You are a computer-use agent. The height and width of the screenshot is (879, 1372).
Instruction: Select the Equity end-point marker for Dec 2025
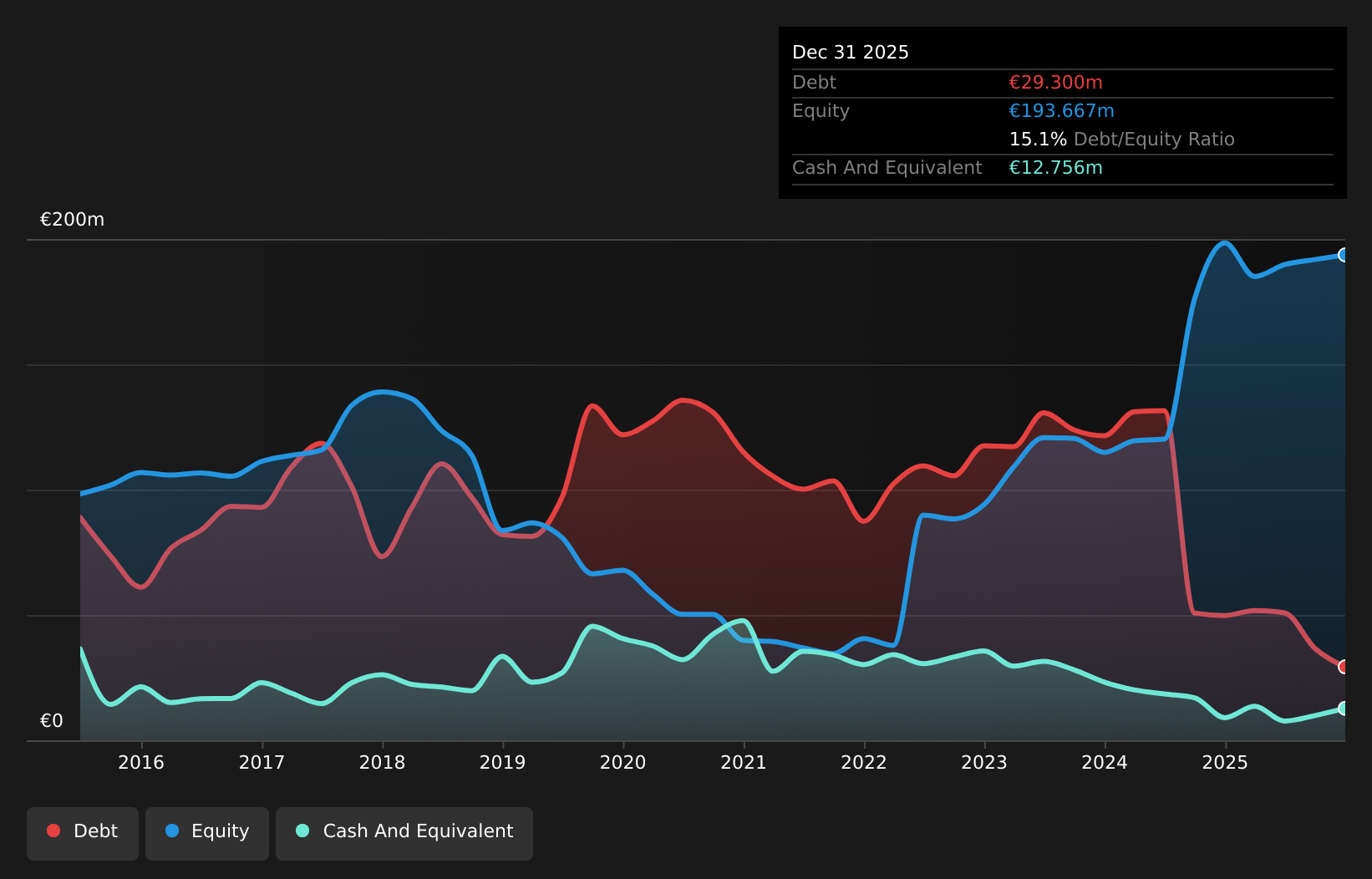click(1344, 255)
